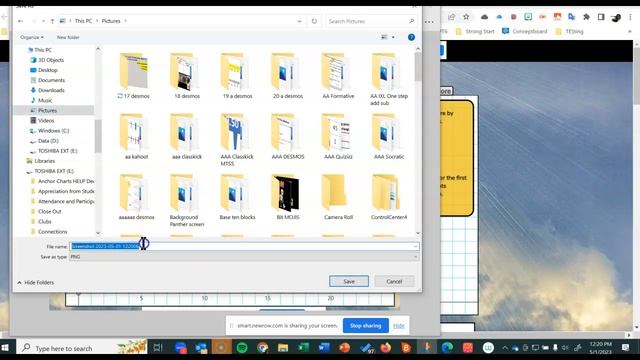Select Downloads in the navigation tree
The image size is (640, 360).
[x=51, y=90]
